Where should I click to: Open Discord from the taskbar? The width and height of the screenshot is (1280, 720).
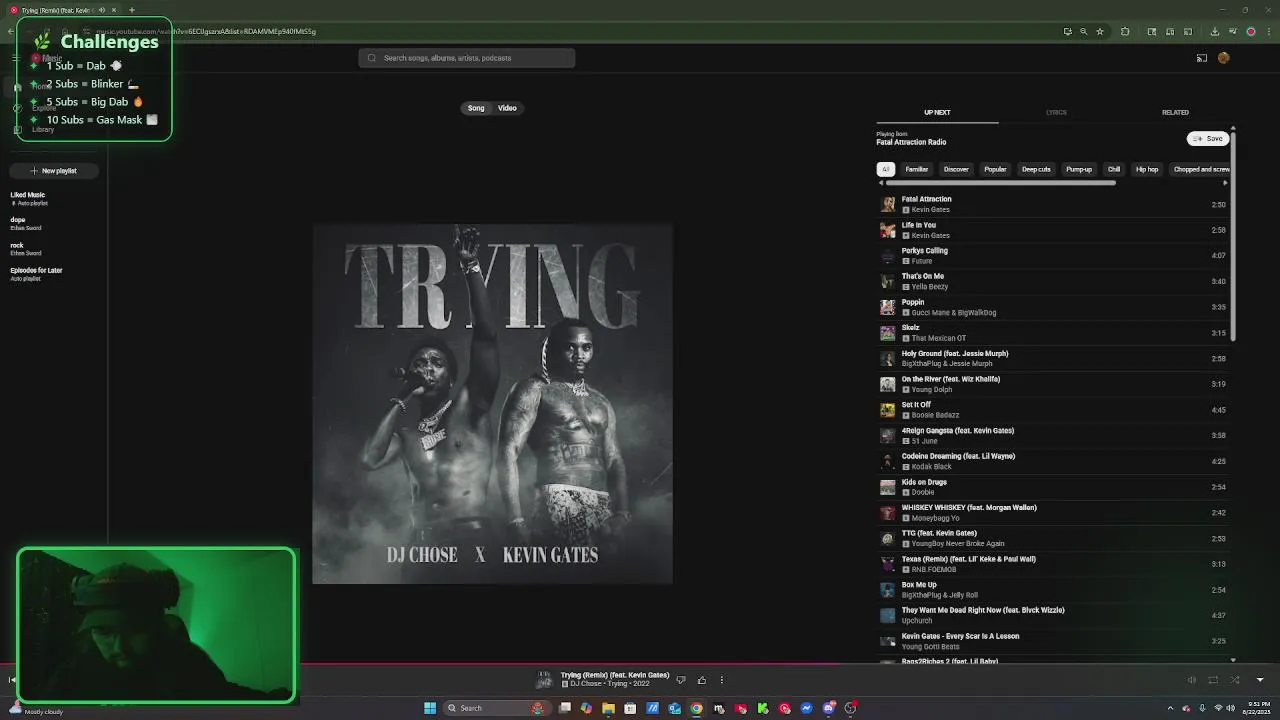click(x=829, y=708)
